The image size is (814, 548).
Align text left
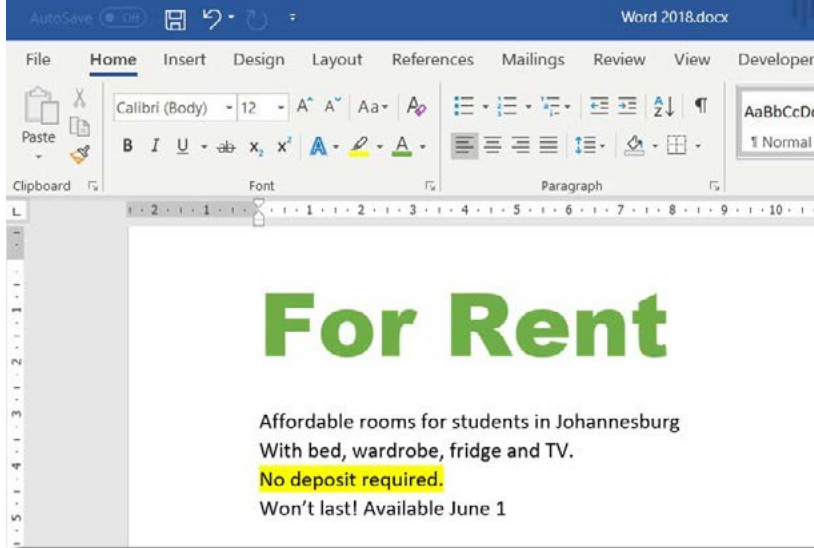(x=464, y=146)
